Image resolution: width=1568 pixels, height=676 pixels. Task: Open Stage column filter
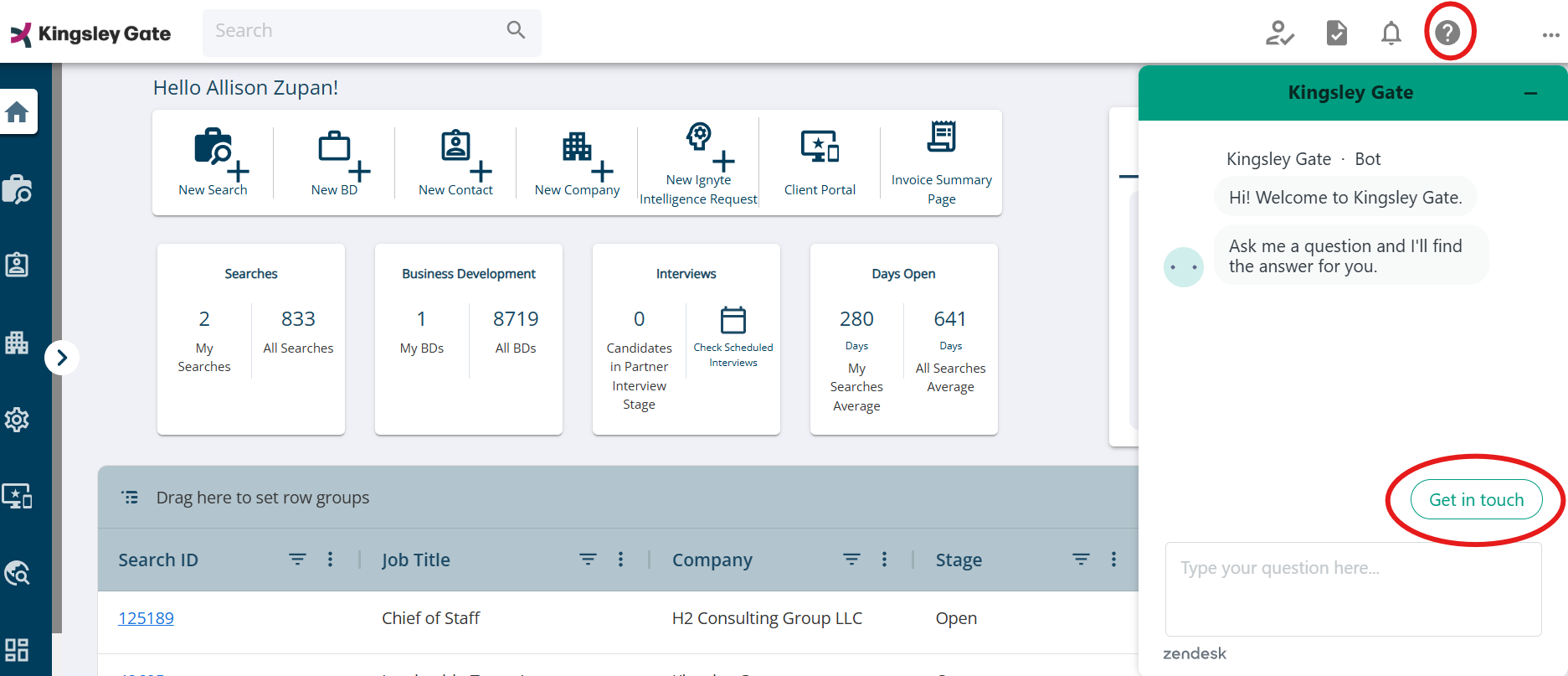coord(1082,559)
